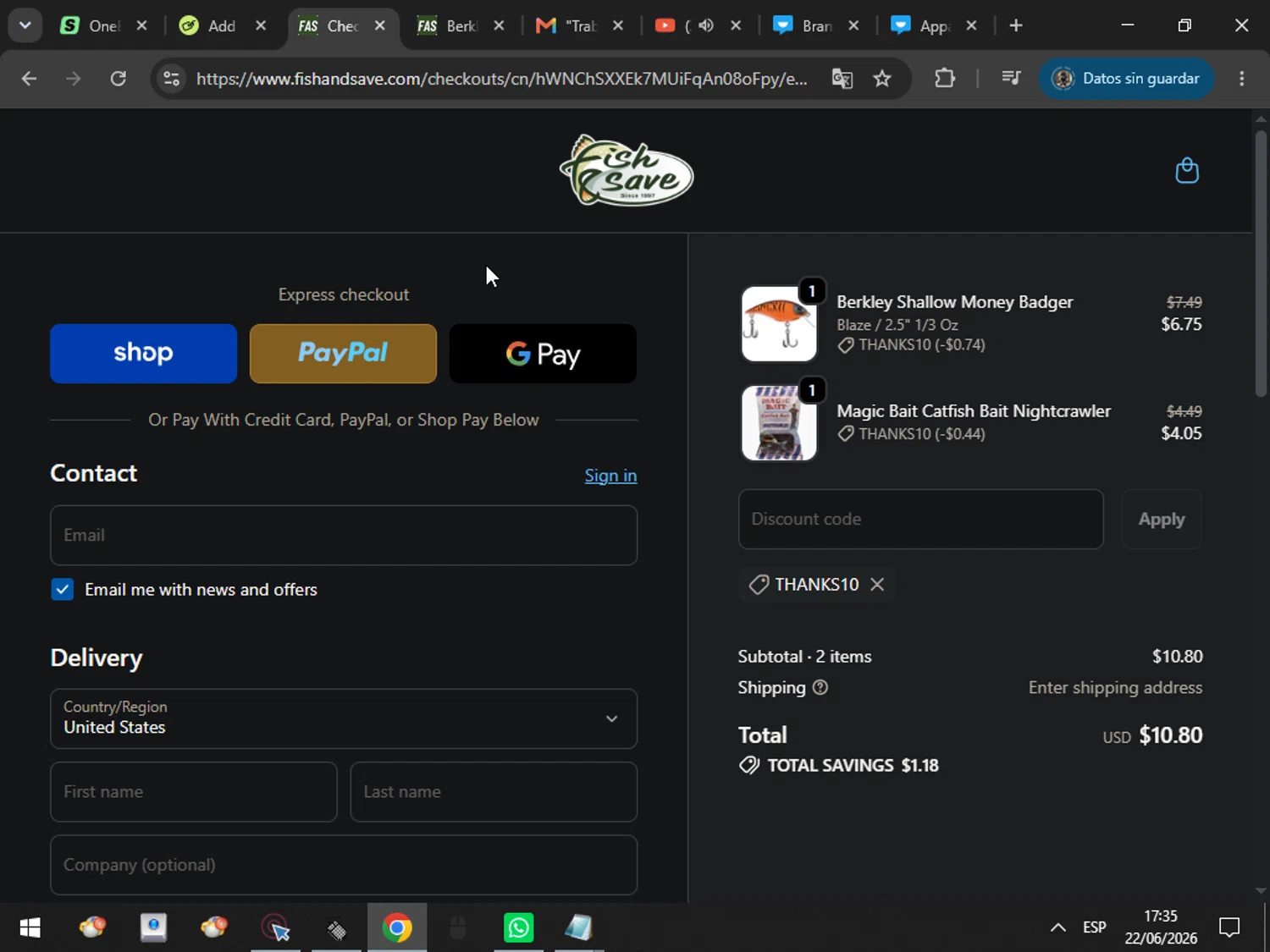This screenshot has height=952, width=1270.
Task: Open the taskbar clock showing 17:35
Action: [1161, 927]
